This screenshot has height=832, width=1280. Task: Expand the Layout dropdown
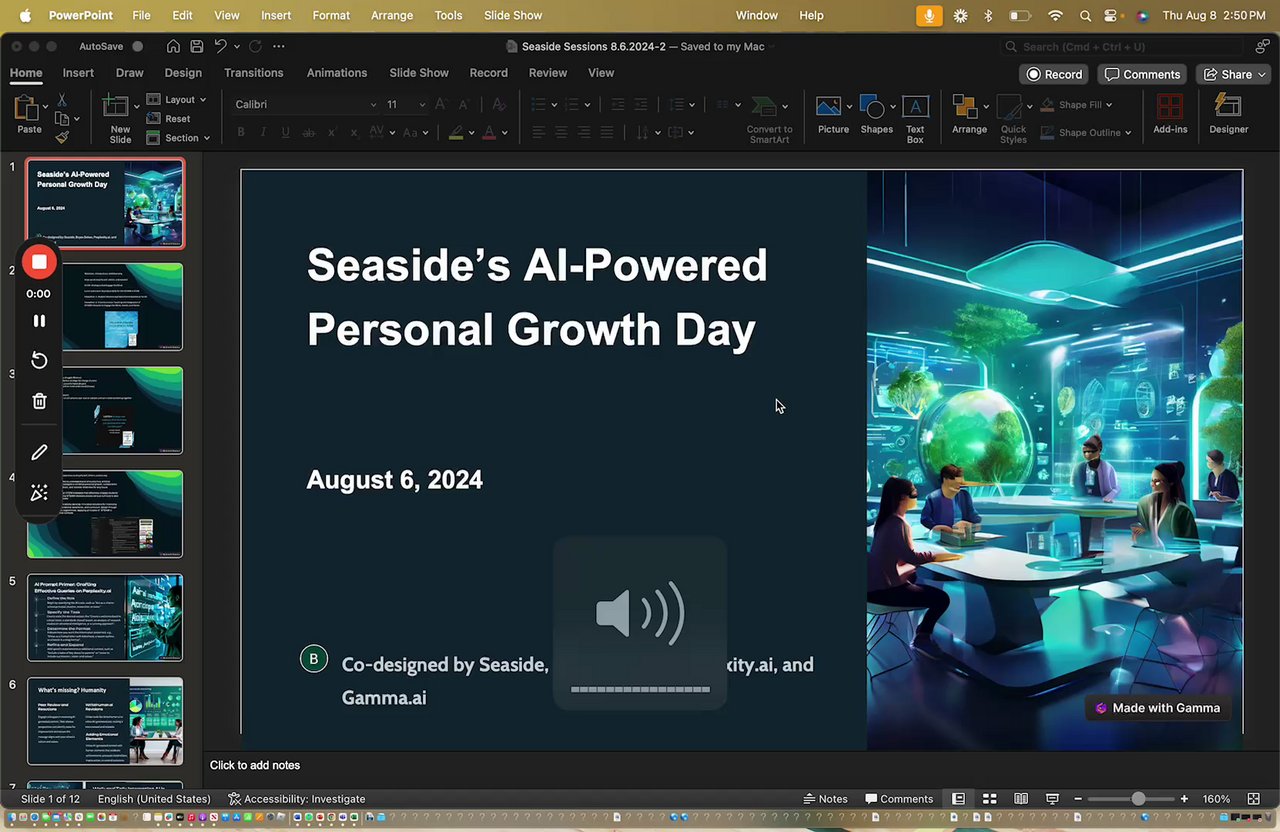click(x=178, y=99)
